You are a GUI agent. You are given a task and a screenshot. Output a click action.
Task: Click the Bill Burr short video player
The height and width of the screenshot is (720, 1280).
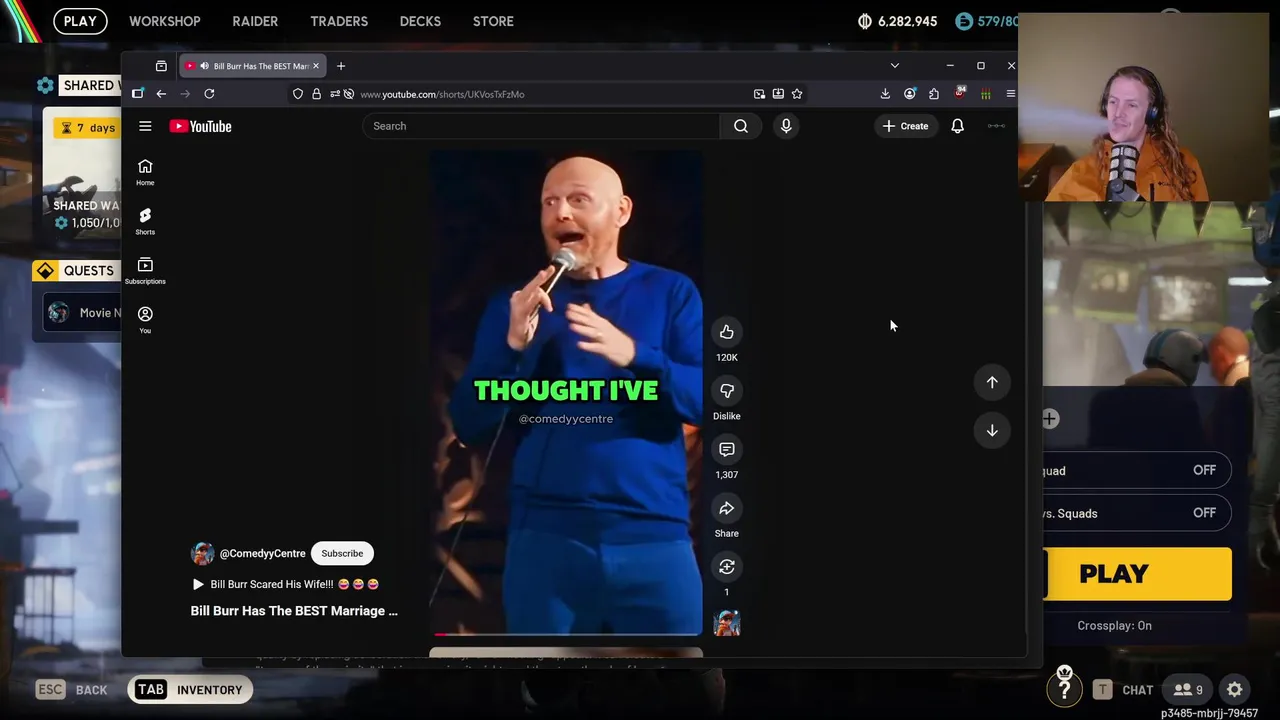coord(566,393)
